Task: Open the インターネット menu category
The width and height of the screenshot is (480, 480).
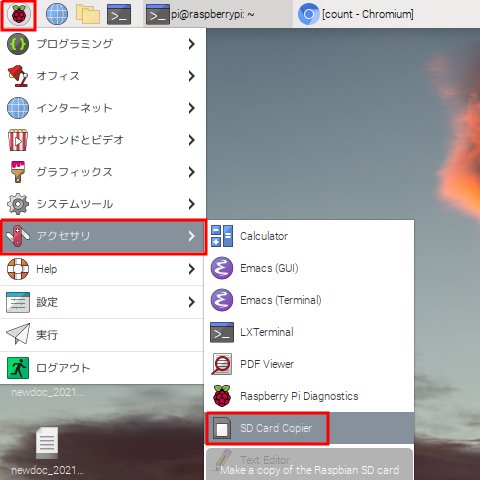Action: pyautogui.click(x=102, y=108)
